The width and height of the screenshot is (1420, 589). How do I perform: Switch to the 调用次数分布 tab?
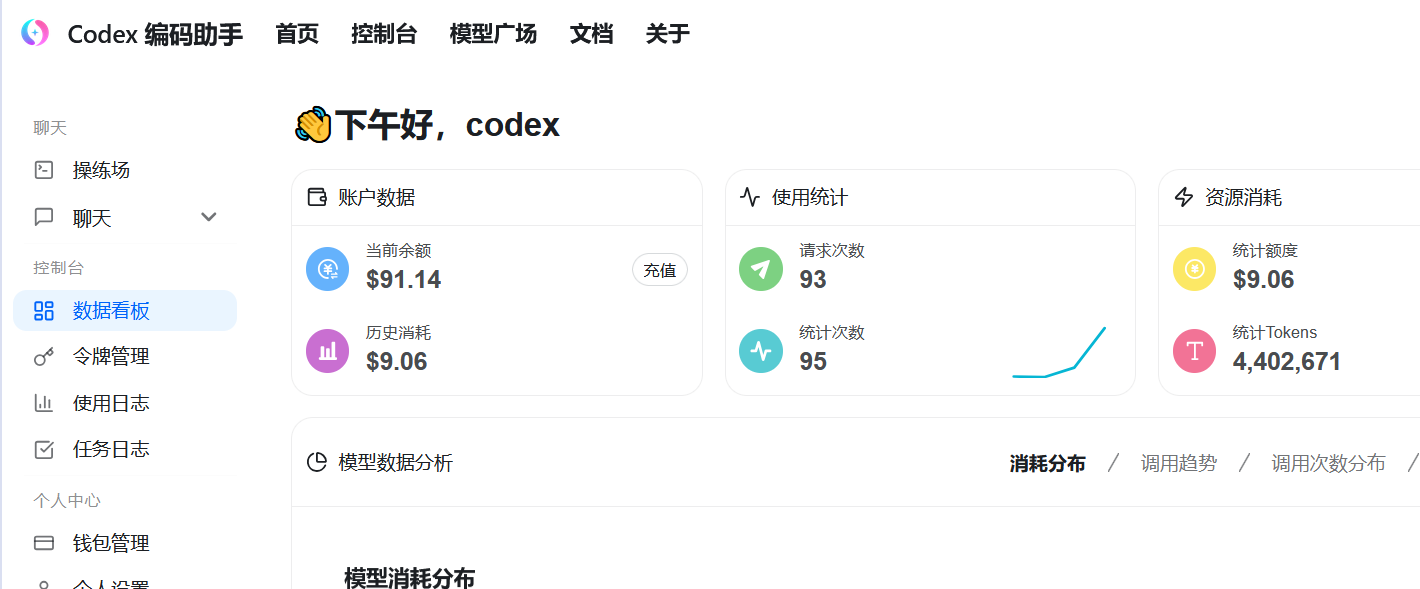pos(1328,463)
